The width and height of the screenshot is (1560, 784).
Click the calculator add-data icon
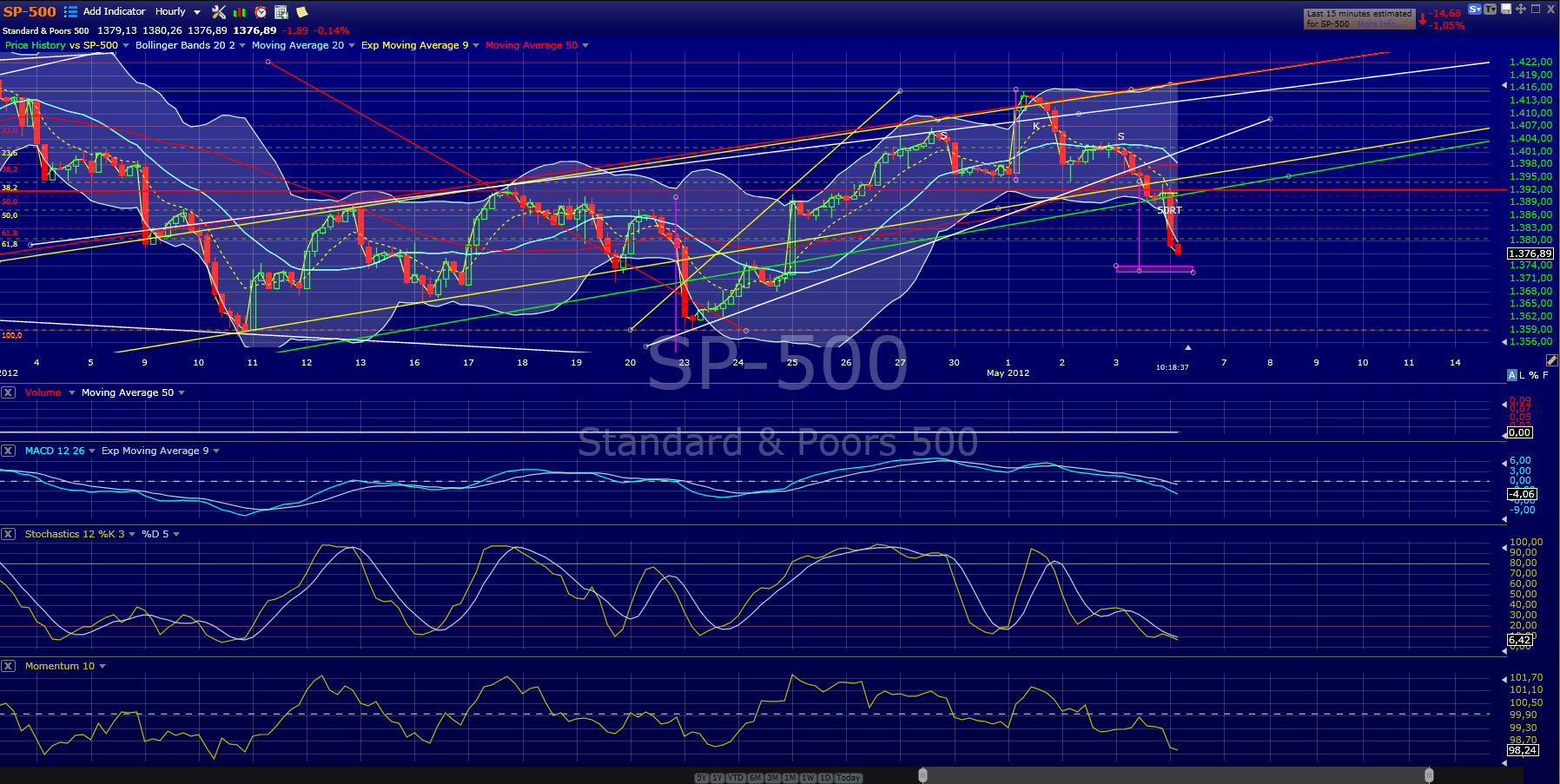(281, 12)
